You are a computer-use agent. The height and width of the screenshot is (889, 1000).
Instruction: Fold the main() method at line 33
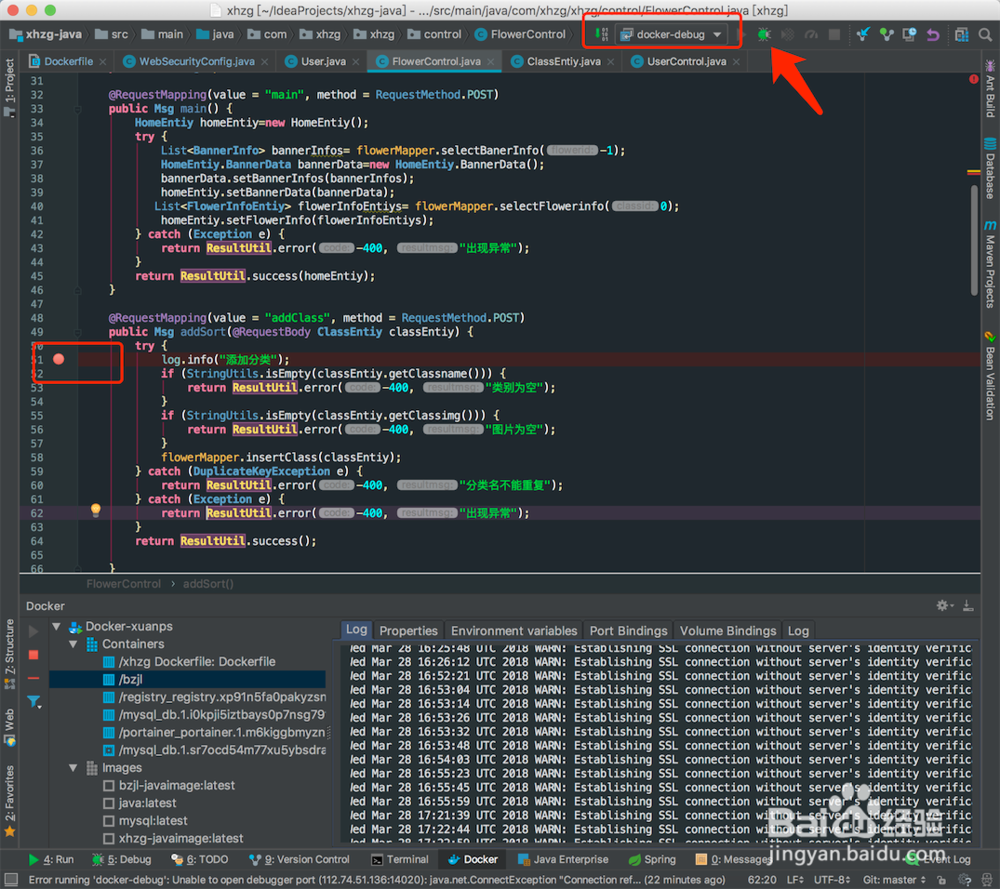click(78, 109)
